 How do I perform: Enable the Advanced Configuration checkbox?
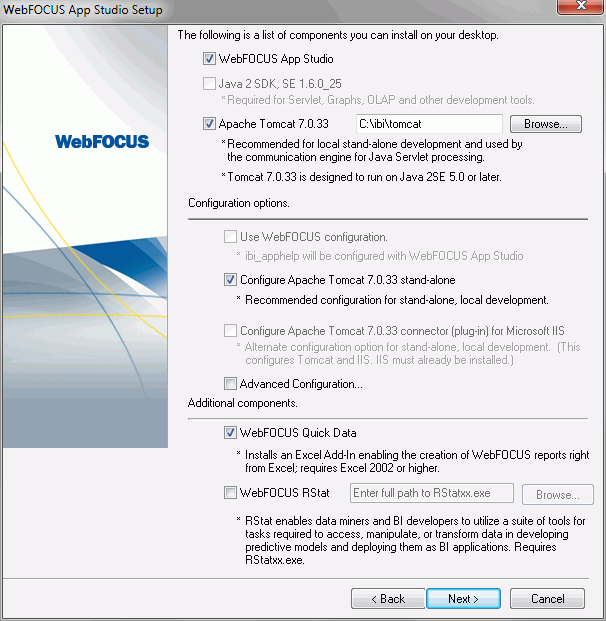(x=231, y=383)
